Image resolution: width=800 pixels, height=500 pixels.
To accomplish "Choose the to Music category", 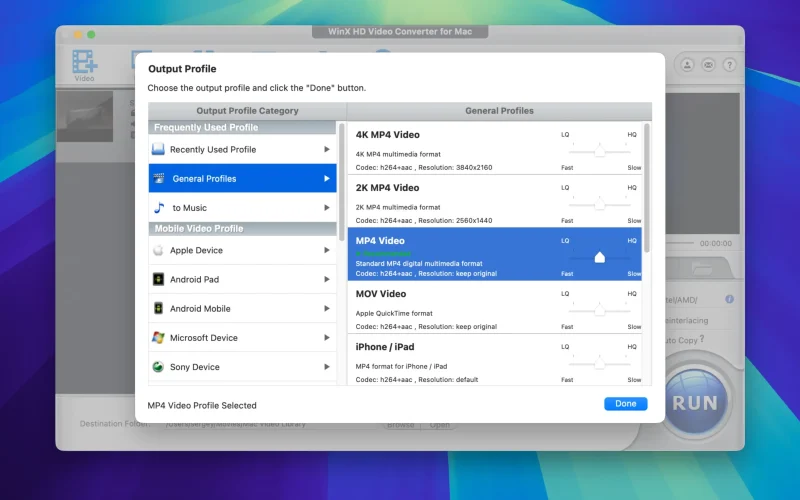I will point(242,208).
